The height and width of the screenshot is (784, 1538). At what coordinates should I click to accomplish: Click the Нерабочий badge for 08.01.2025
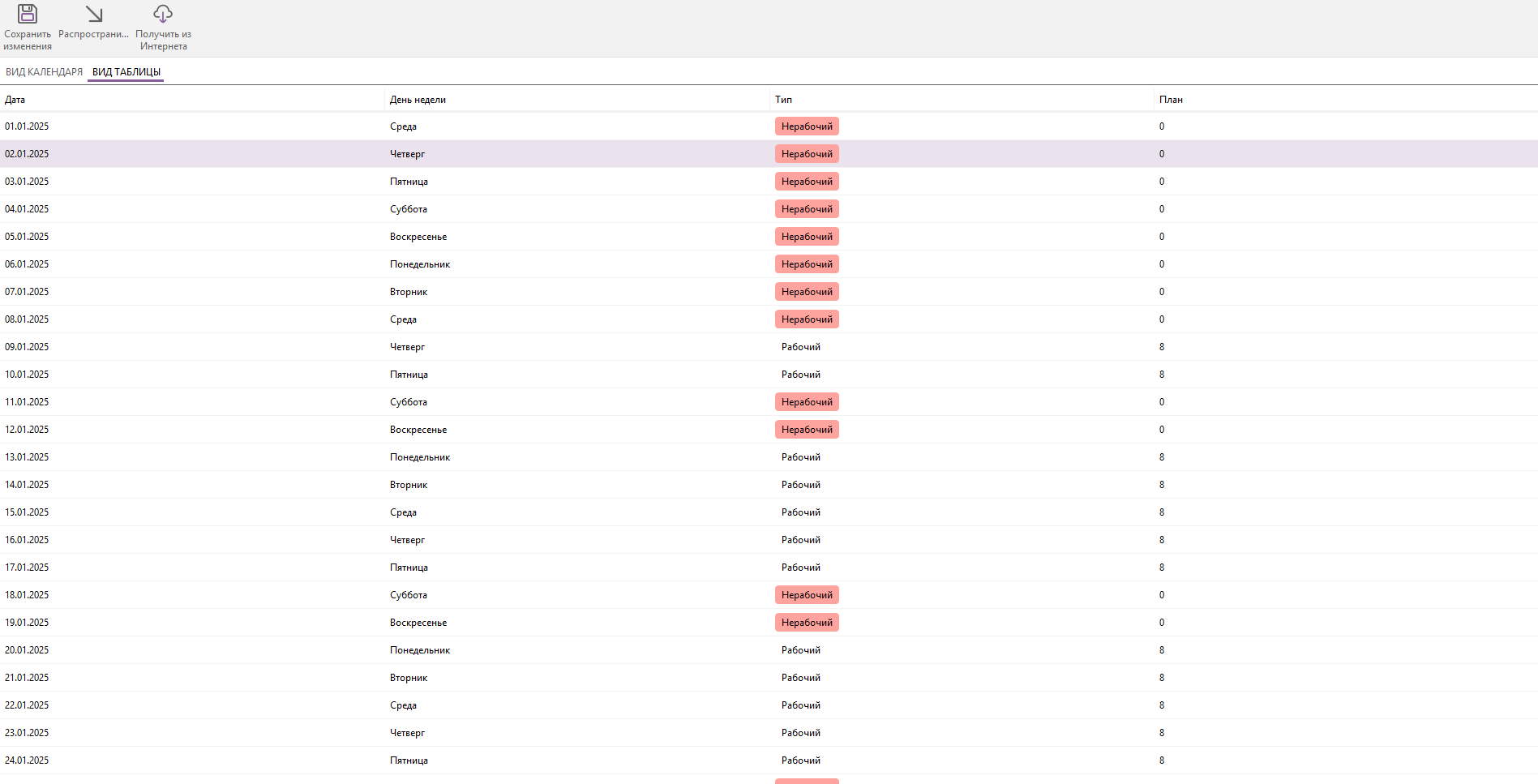pyautogui.click(x=807, y=319)
